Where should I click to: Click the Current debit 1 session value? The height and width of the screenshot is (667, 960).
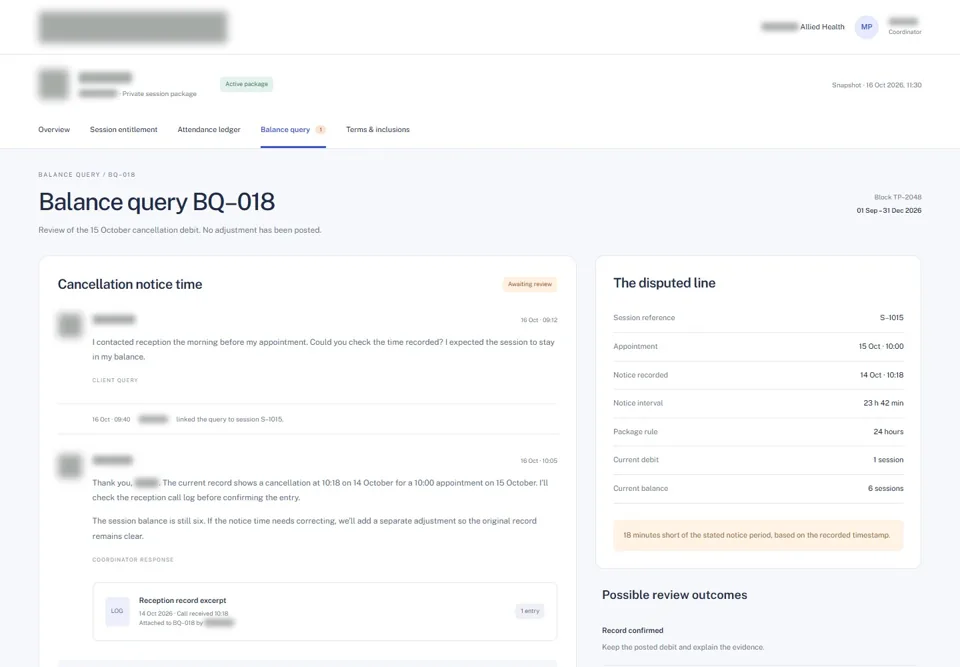[888, 459]
